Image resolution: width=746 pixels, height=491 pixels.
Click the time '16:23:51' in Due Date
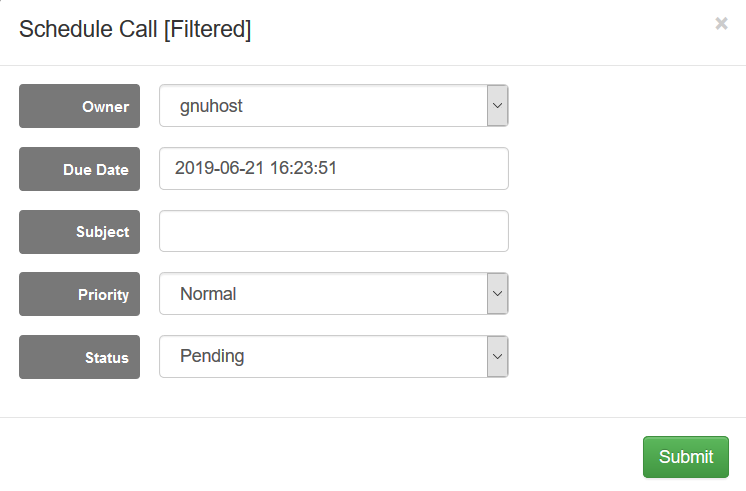pos(300,168)
